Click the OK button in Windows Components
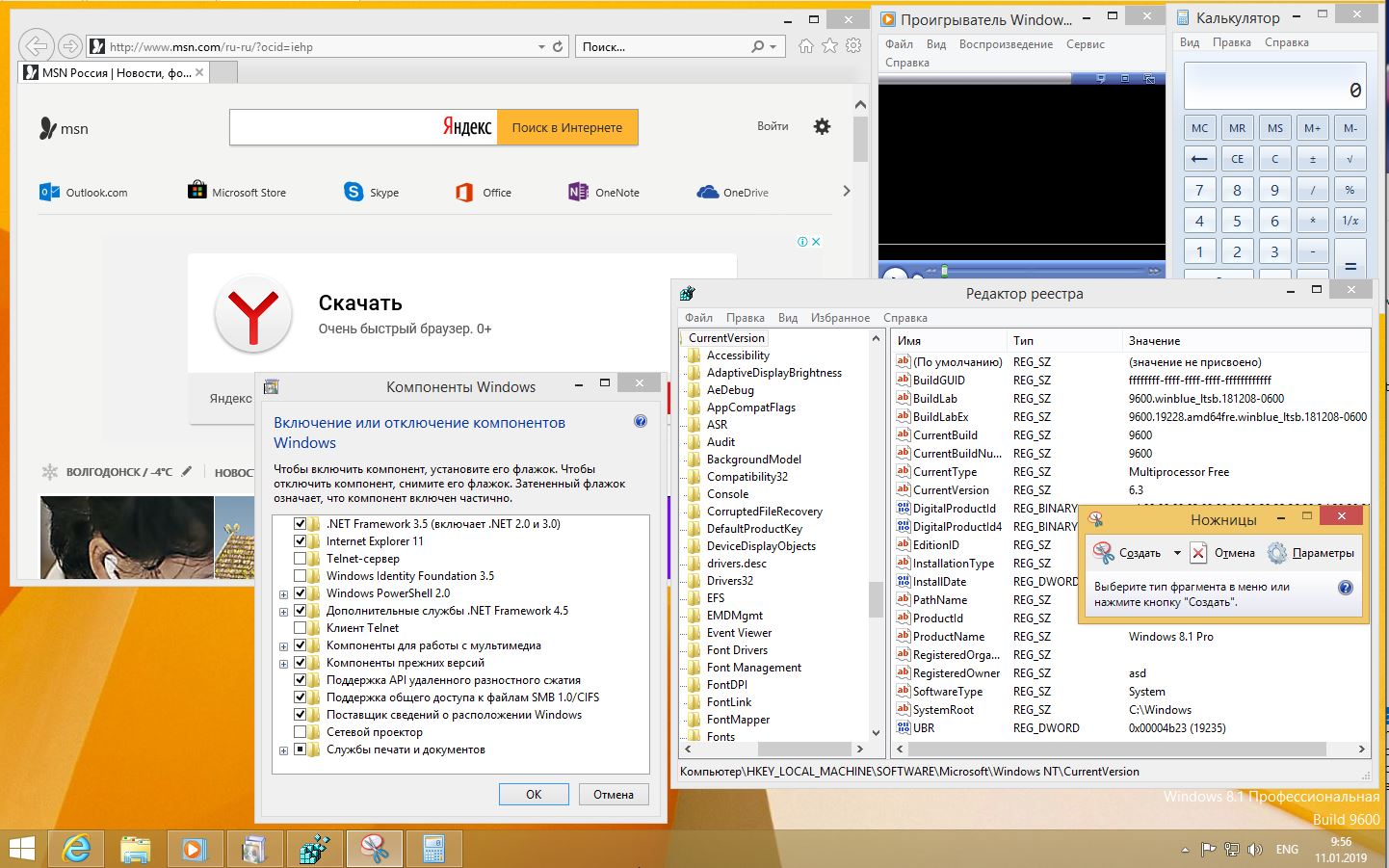Screen dimensions: 1389x868 (x=534, y=795)
